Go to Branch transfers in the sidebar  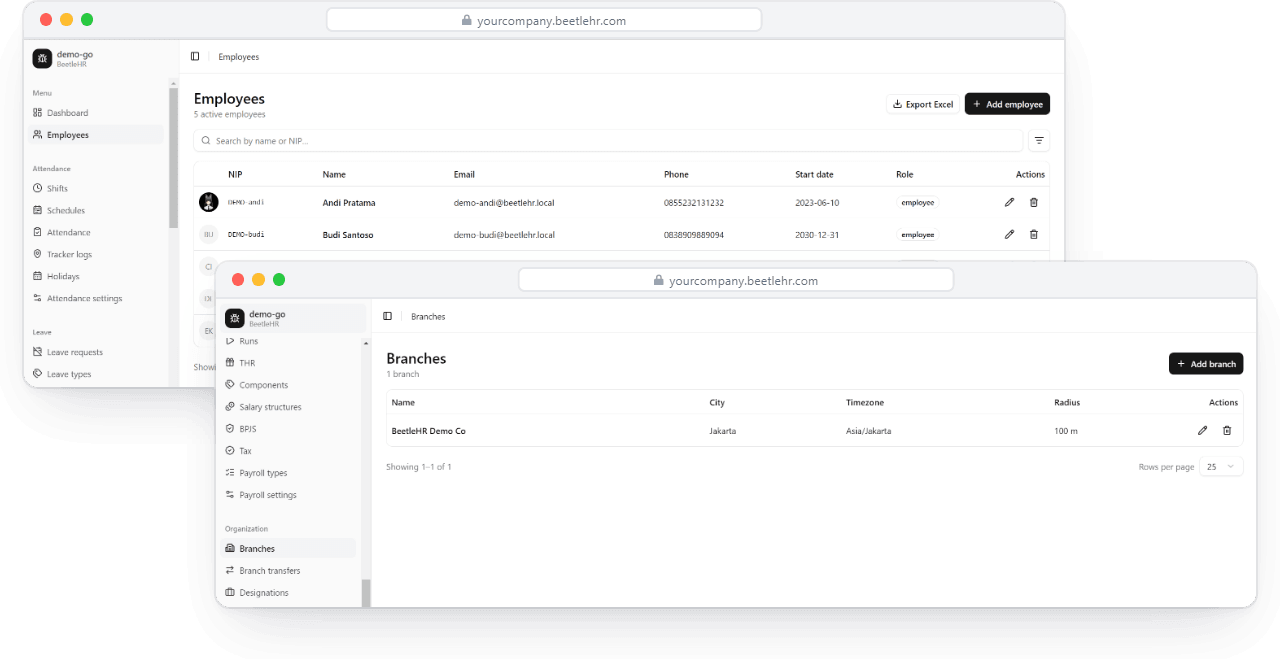[x=289, y=571]
